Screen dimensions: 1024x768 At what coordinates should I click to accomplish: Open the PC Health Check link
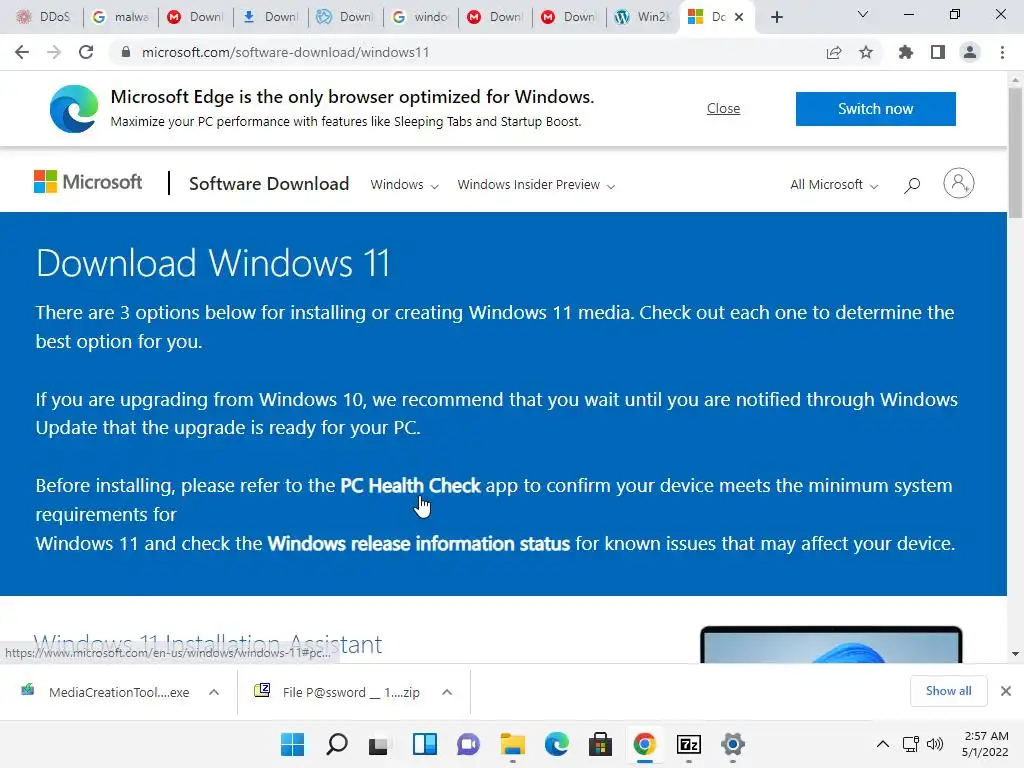tap(410, 485)
